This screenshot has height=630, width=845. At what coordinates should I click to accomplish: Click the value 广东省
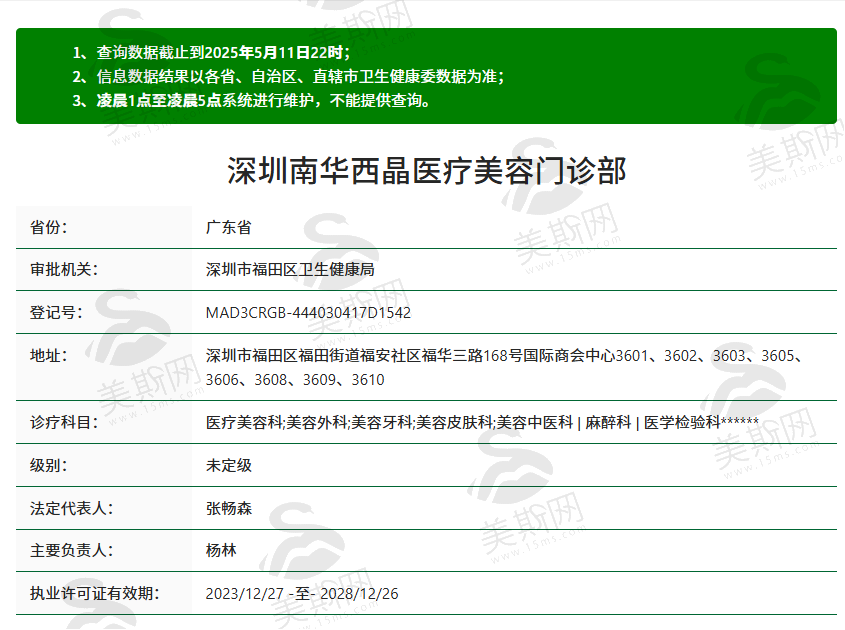point(228,227)
